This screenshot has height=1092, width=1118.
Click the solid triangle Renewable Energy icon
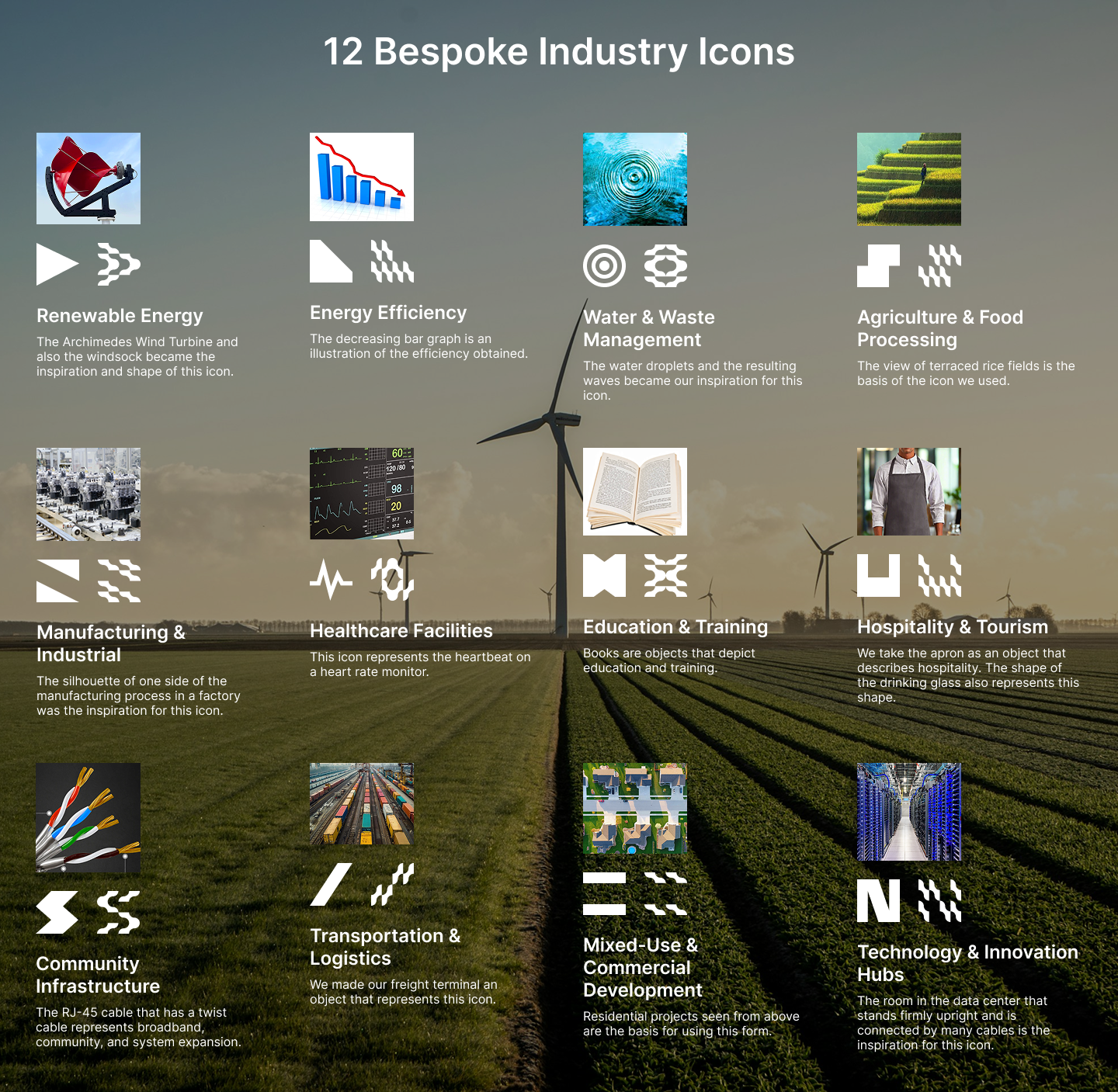tap(57, 265)
